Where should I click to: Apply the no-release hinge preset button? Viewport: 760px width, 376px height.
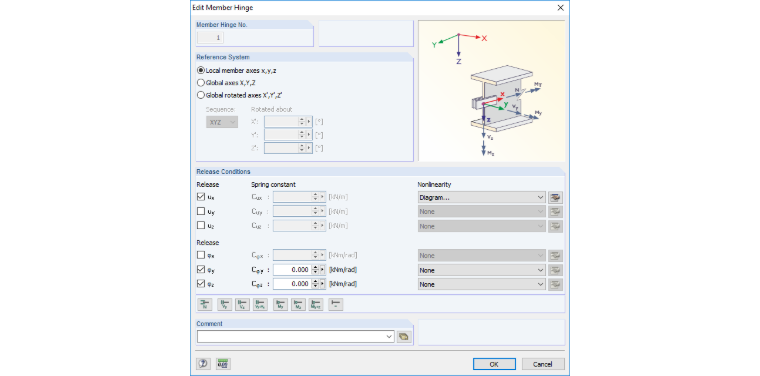pos(335,304)
